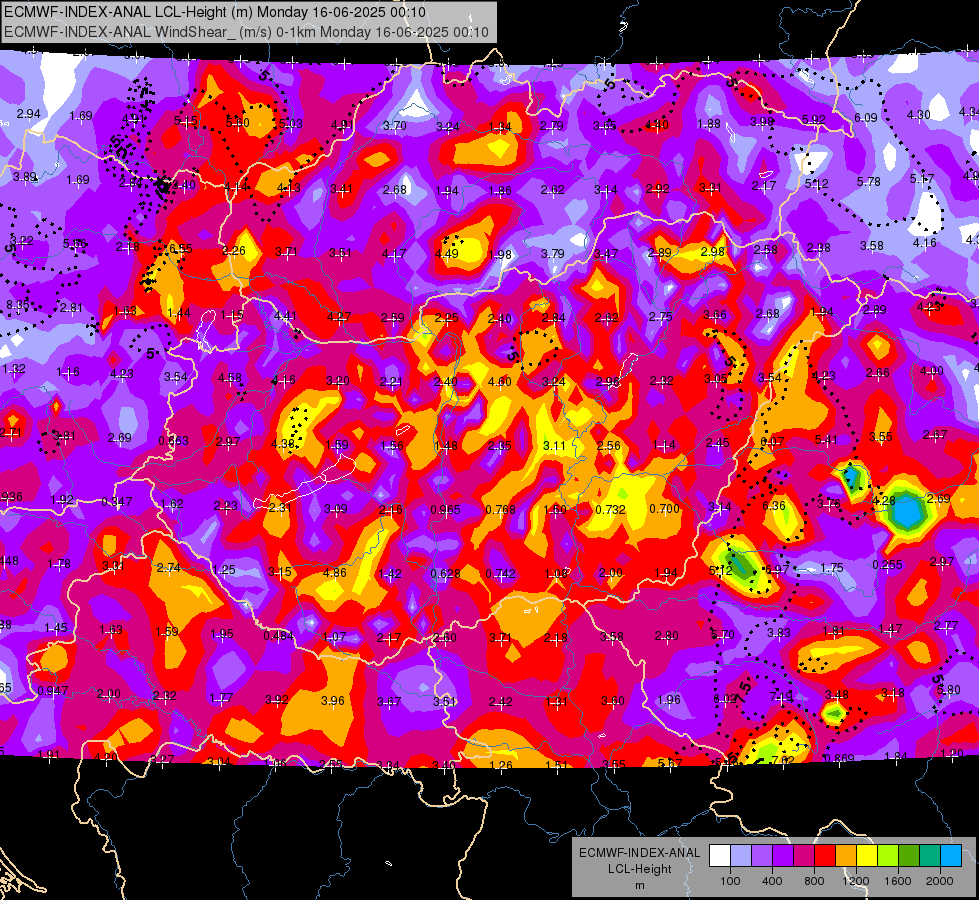Image resolution: width=979 pixels, height=900 pixels.
Task: Click the wind shear value 3.11
Action: [x=554, y=446]
